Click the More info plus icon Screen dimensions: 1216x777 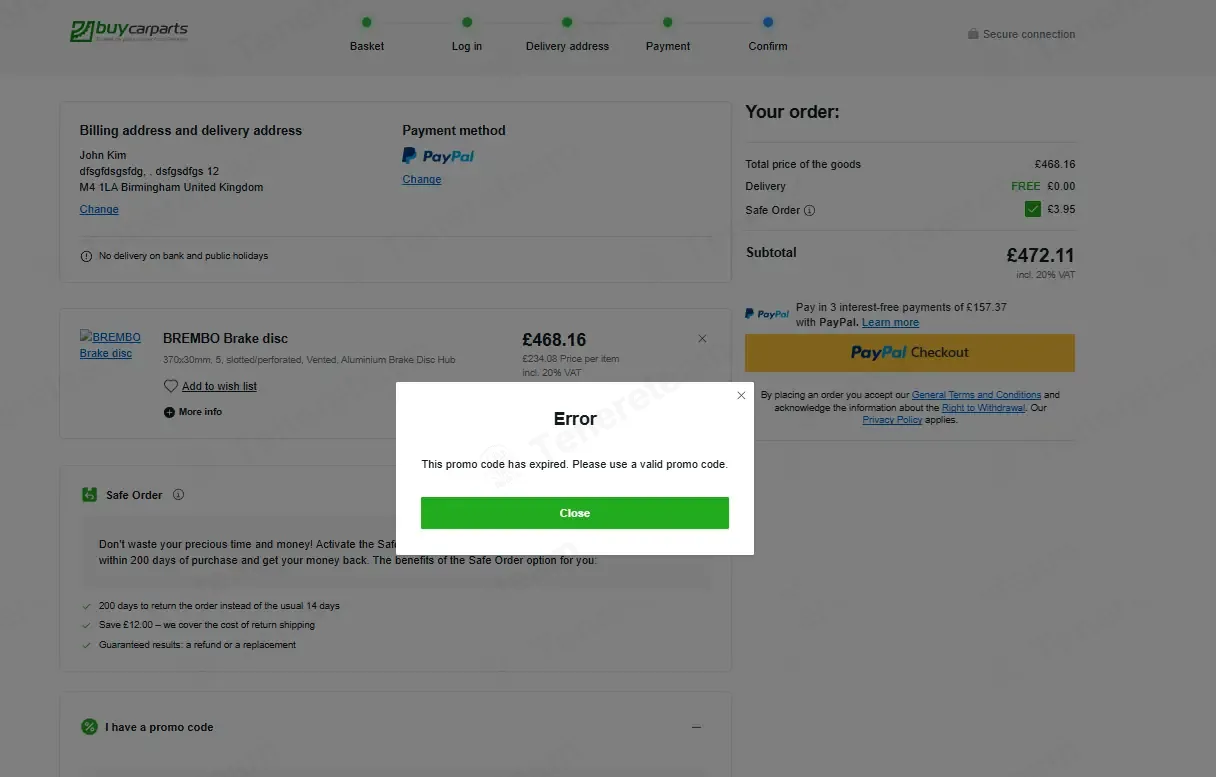pyautogui.click(x=169, y=412)
